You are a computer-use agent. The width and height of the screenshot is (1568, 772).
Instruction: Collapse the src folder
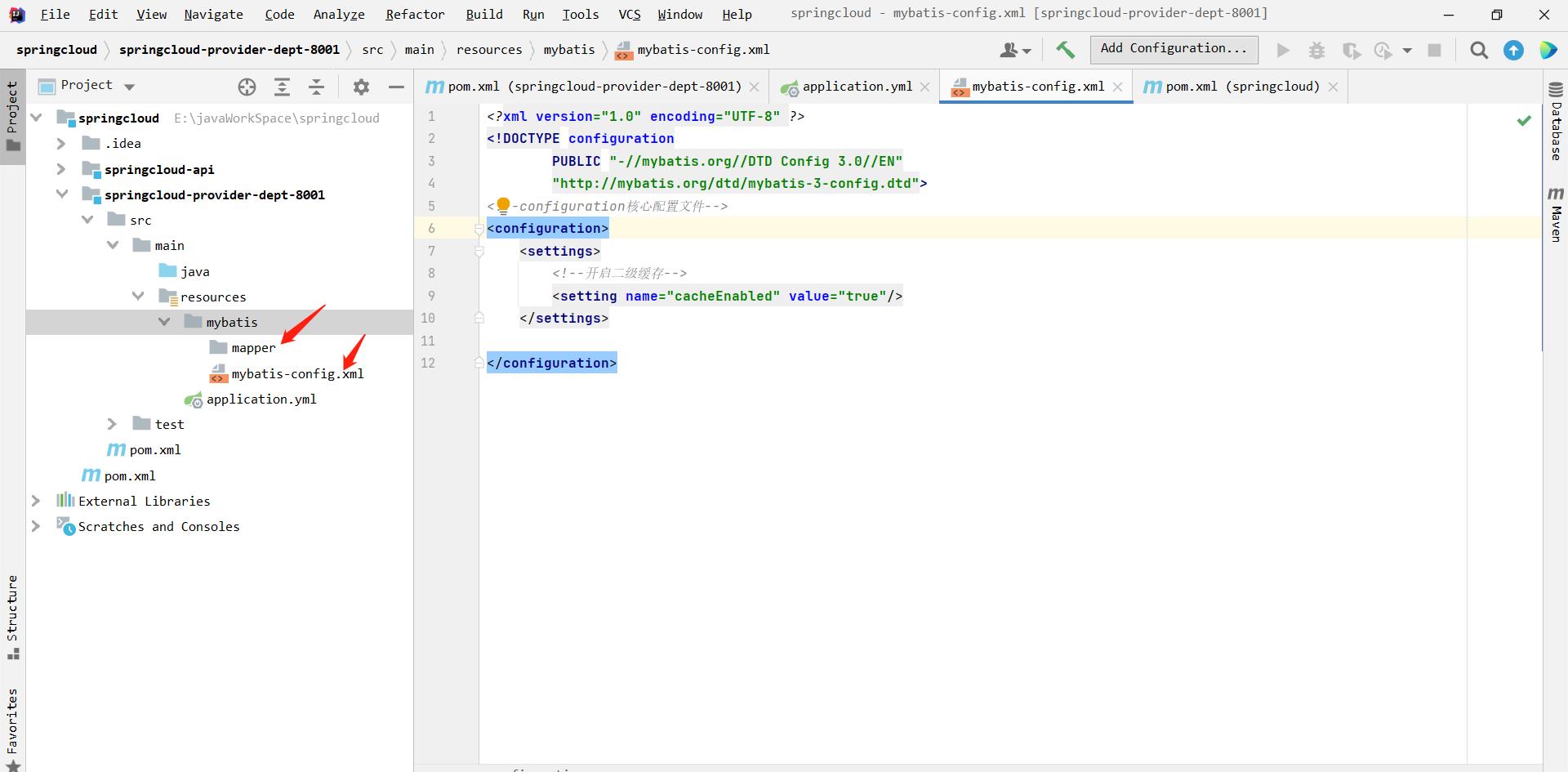(87, 220)
